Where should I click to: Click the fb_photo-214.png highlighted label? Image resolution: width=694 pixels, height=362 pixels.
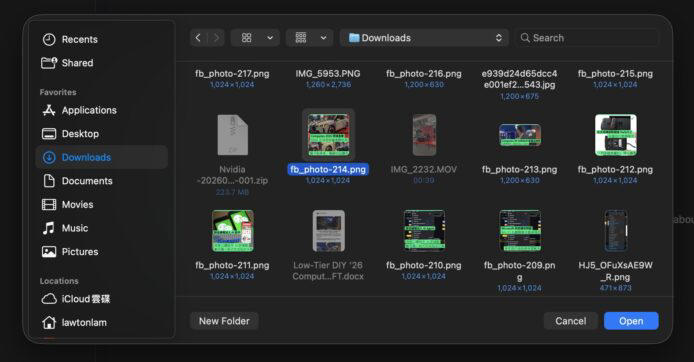coord(328,169)
